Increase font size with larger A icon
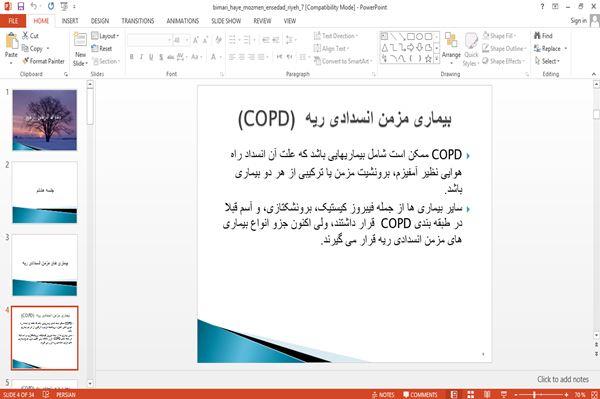This screenshot has height=399, width=600. tap(196, 40)
